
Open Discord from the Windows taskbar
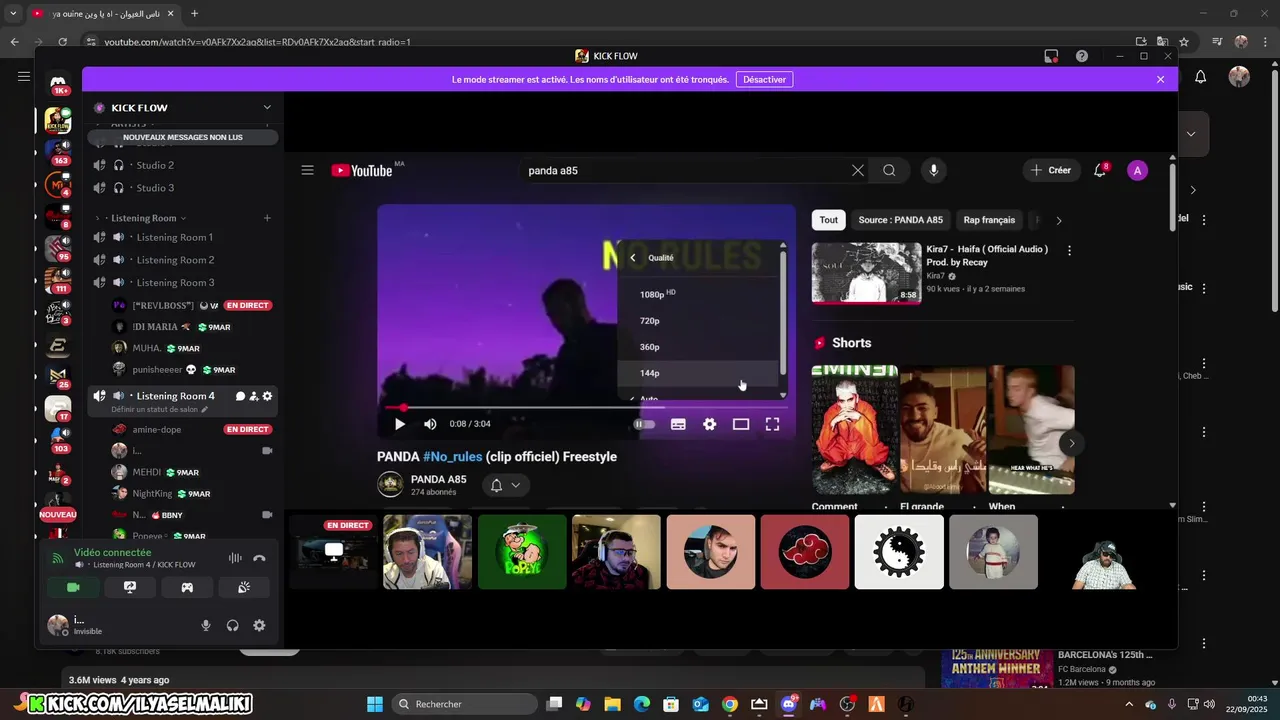[789, 704]
